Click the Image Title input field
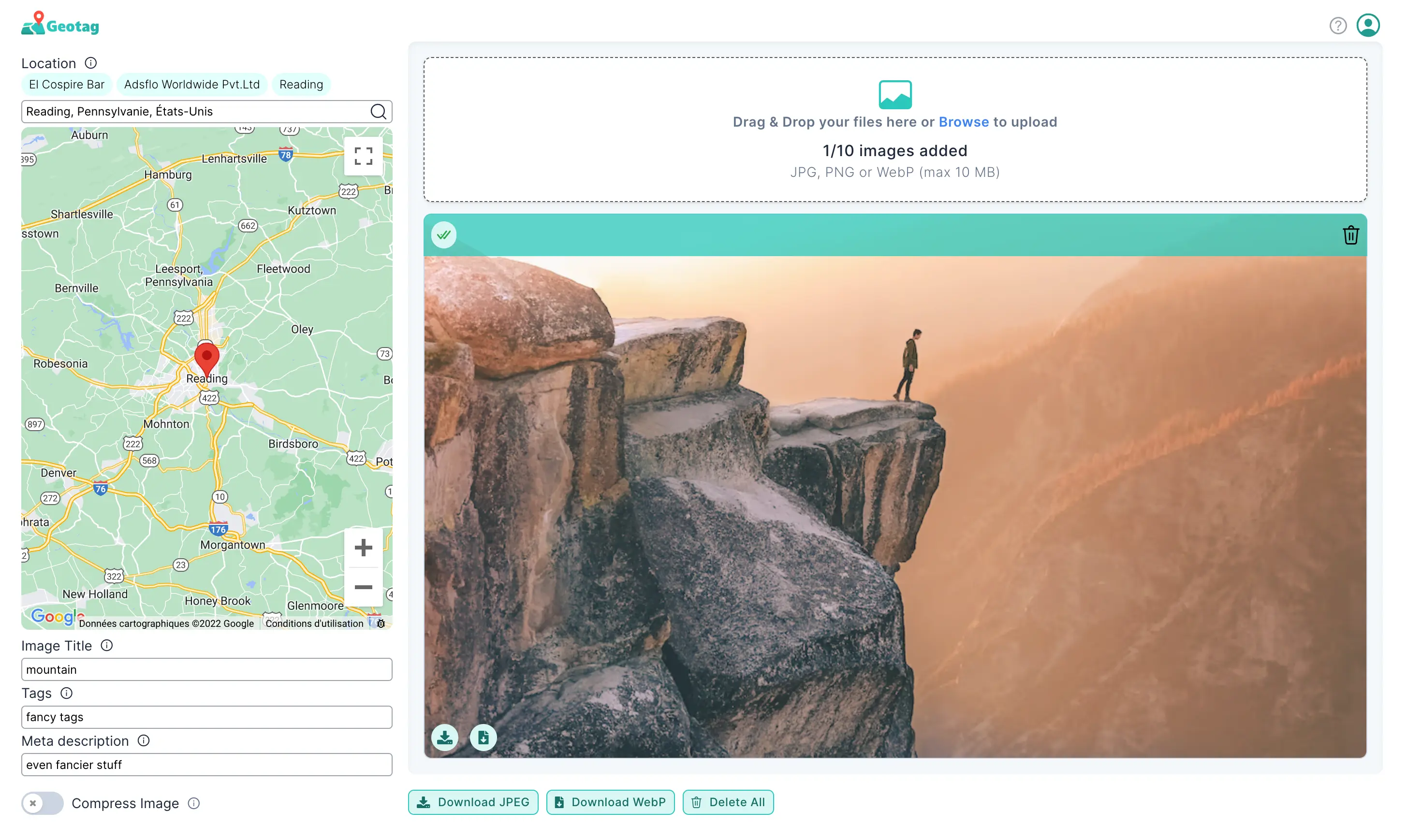Viewport: 1407px width, 840px height. pyautogui.click(x=206, y=668)
